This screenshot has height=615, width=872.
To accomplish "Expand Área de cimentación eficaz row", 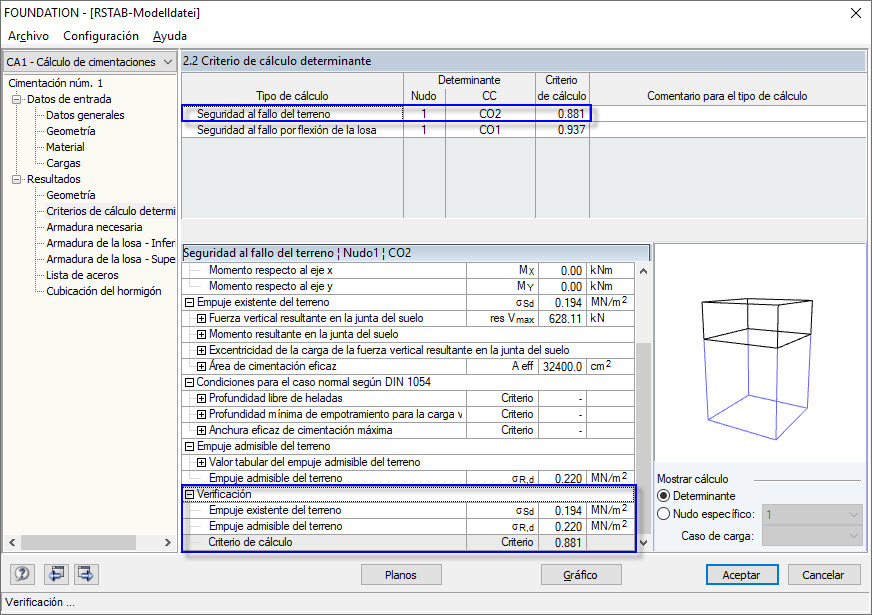I will (201, 366).
